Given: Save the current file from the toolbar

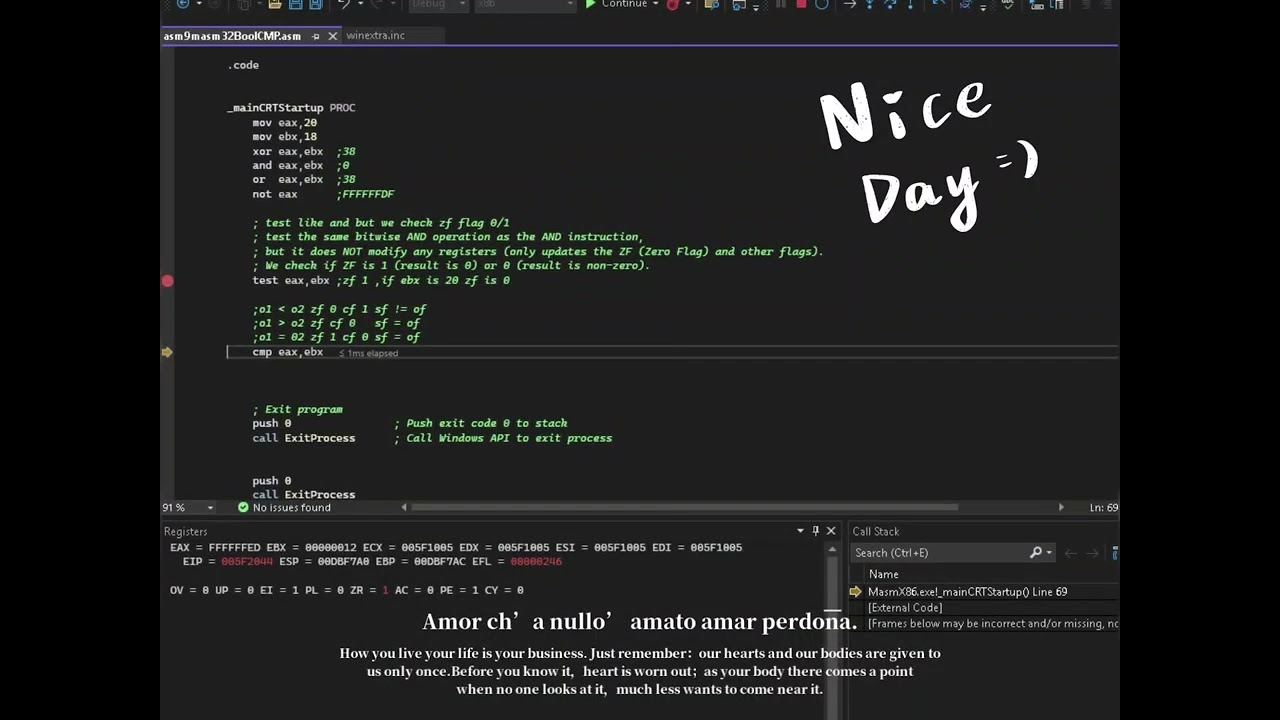Looking at the screenshot, I should tap(296, 4).
